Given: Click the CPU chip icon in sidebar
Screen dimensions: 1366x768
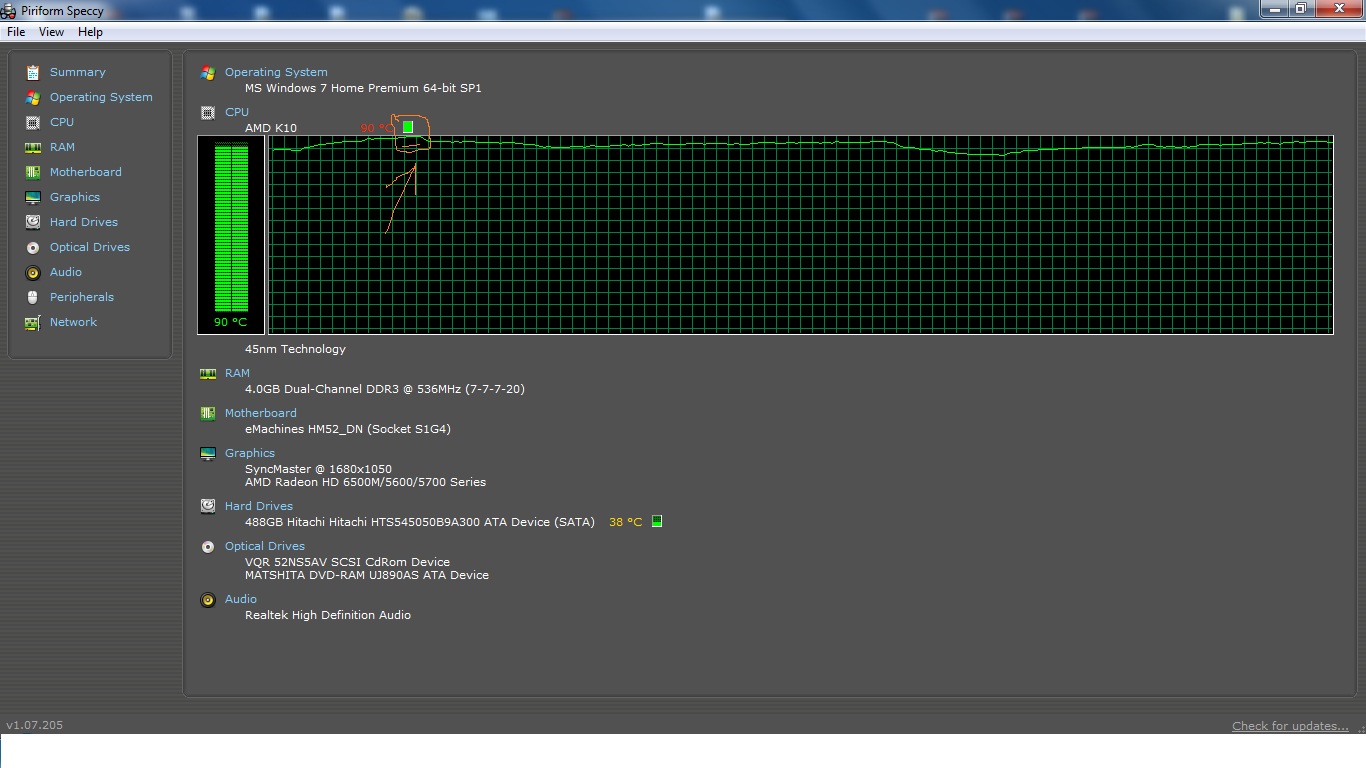Looking at the screenshot, I should click(x=33, y=122).
